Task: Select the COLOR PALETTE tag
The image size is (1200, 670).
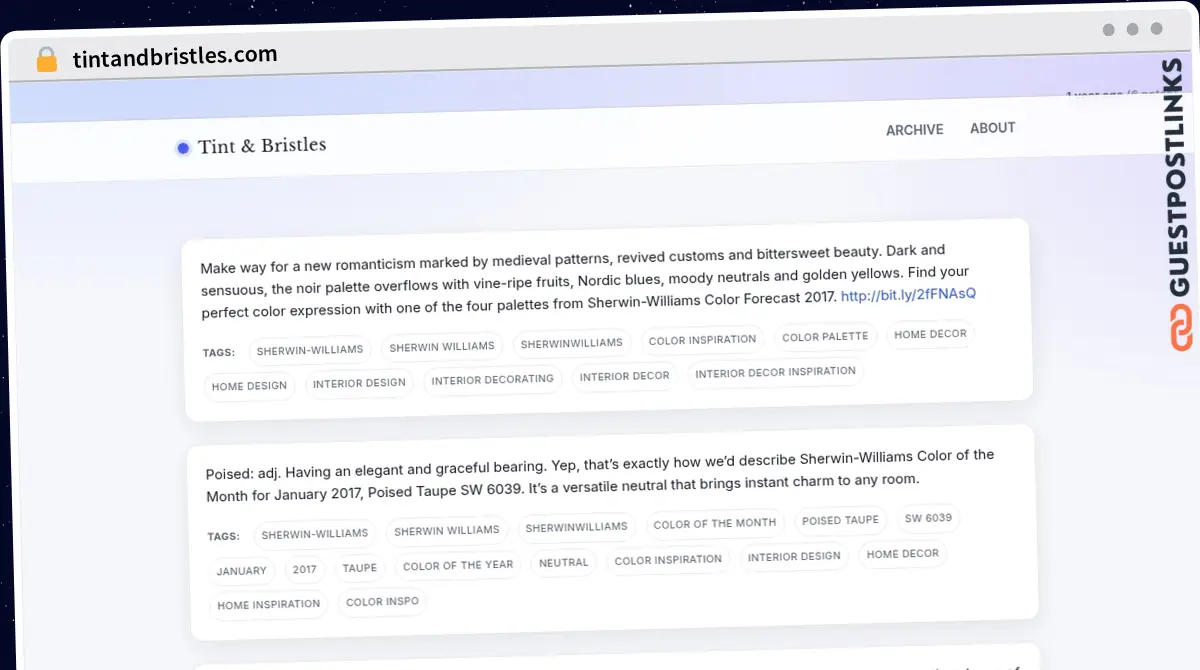Action: (x=825, y=337)
